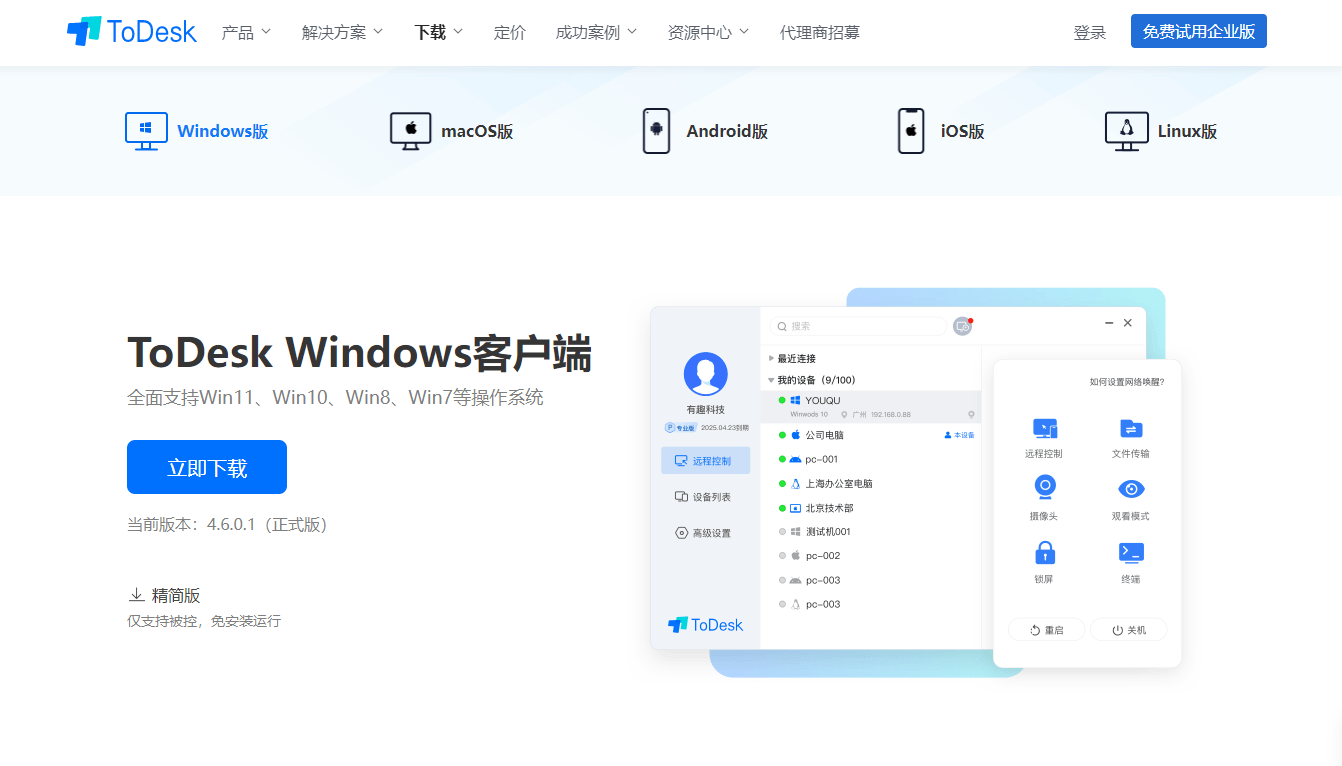Click the 立即下载 download button
1342x766 pixels.
coord(206,466)
